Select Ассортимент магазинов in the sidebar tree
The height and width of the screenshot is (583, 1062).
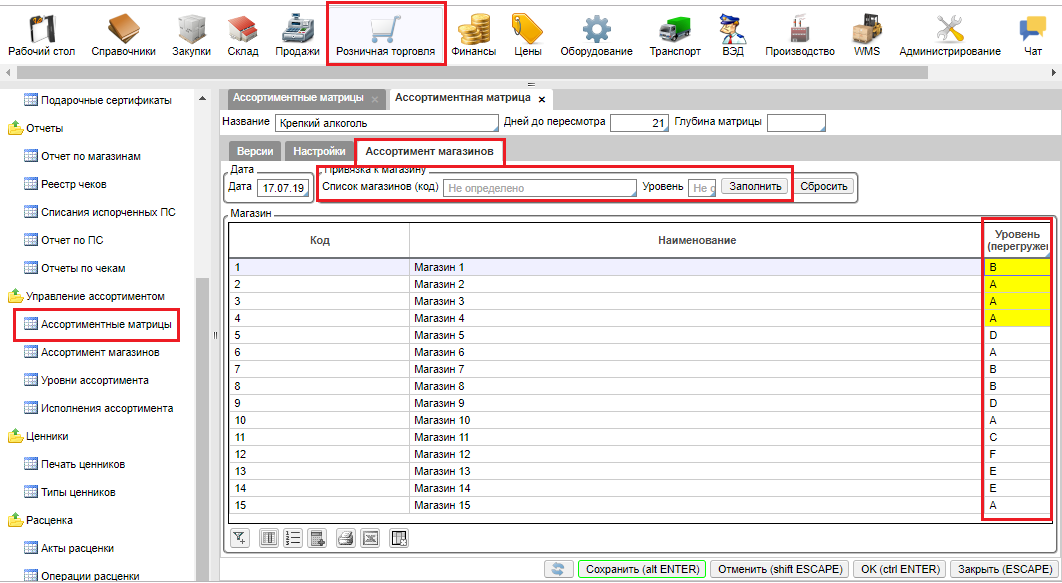point(99,352)
